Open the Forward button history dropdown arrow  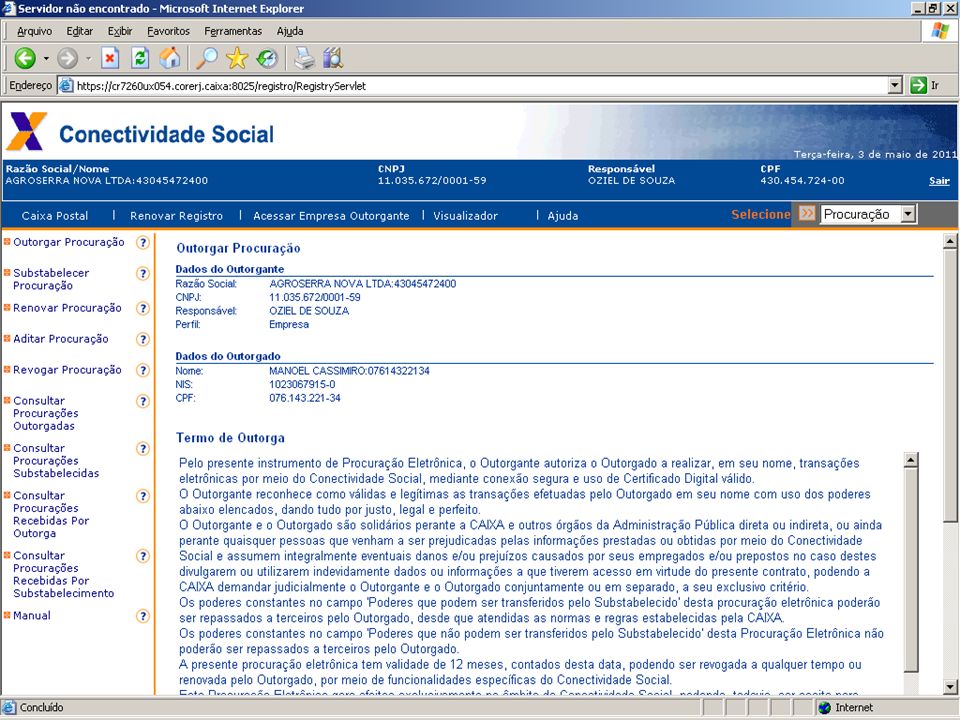point(88,59)
